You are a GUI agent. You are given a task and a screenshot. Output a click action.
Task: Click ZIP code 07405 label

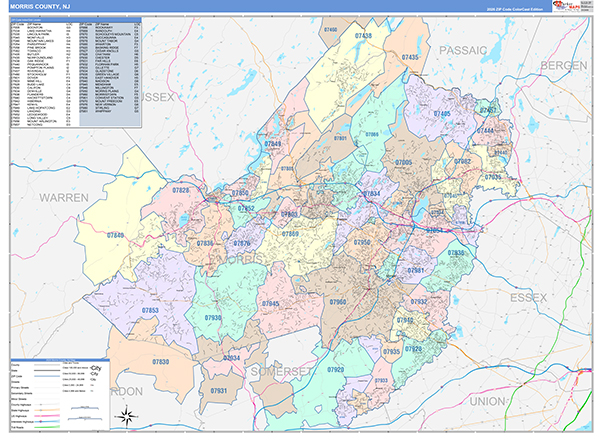442,114
